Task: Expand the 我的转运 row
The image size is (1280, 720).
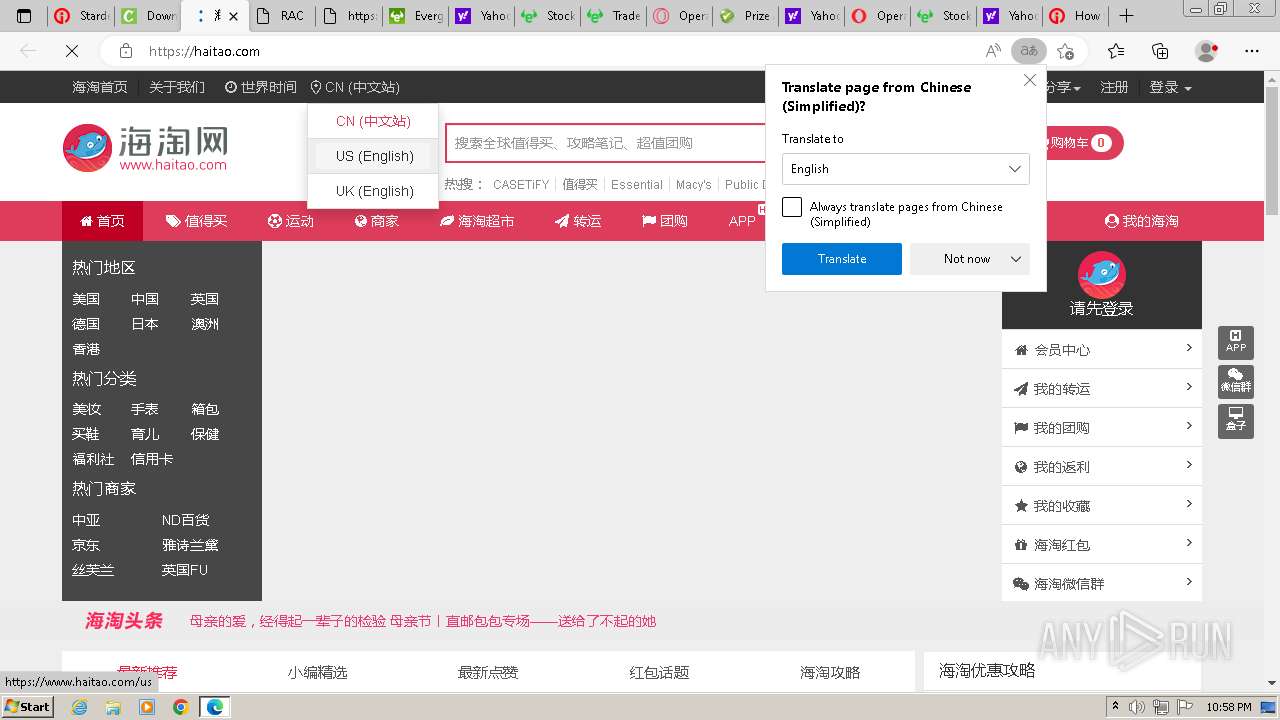Action: 1101,389
